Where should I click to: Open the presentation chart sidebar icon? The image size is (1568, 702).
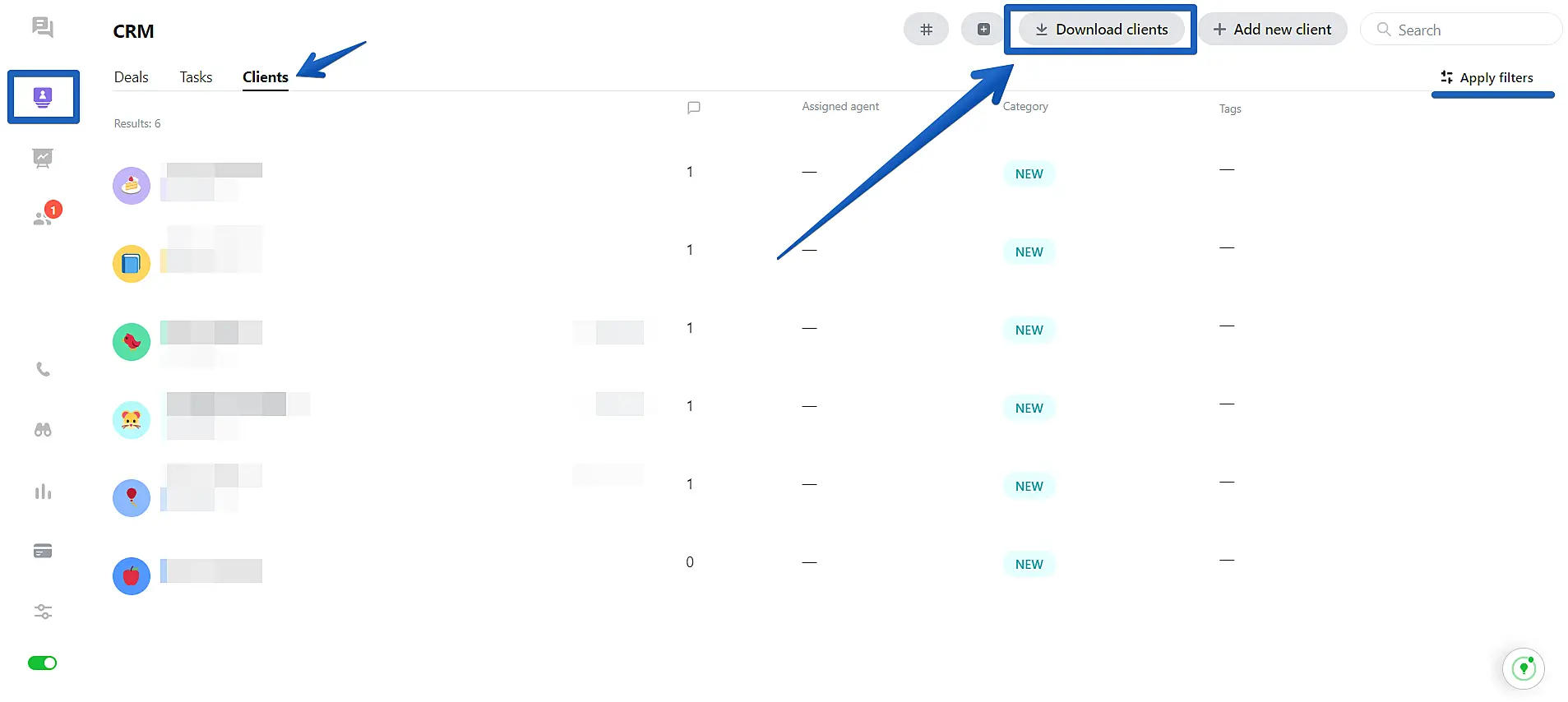pyautogui.click(x=43, y=158)
